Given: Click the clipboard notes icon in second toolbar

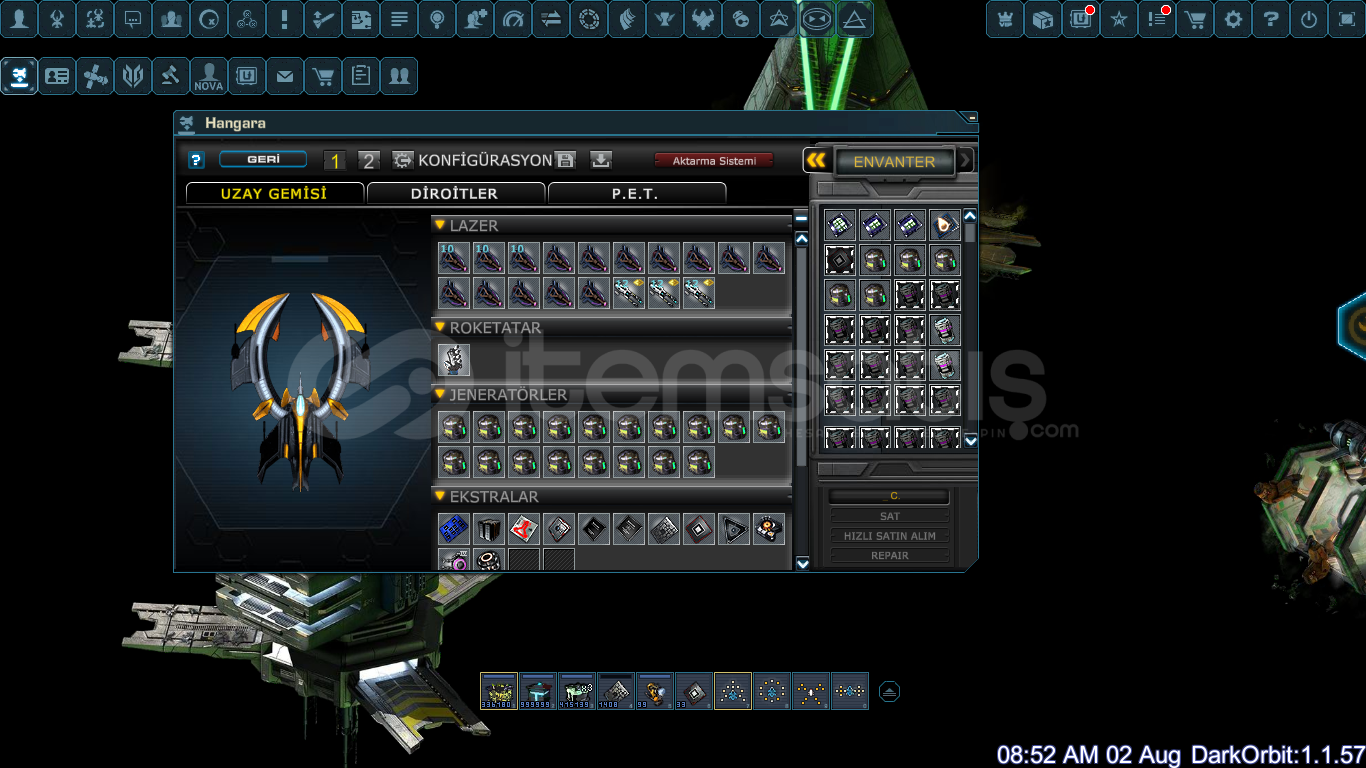Looking at the screenshot, I should point(361,76).
